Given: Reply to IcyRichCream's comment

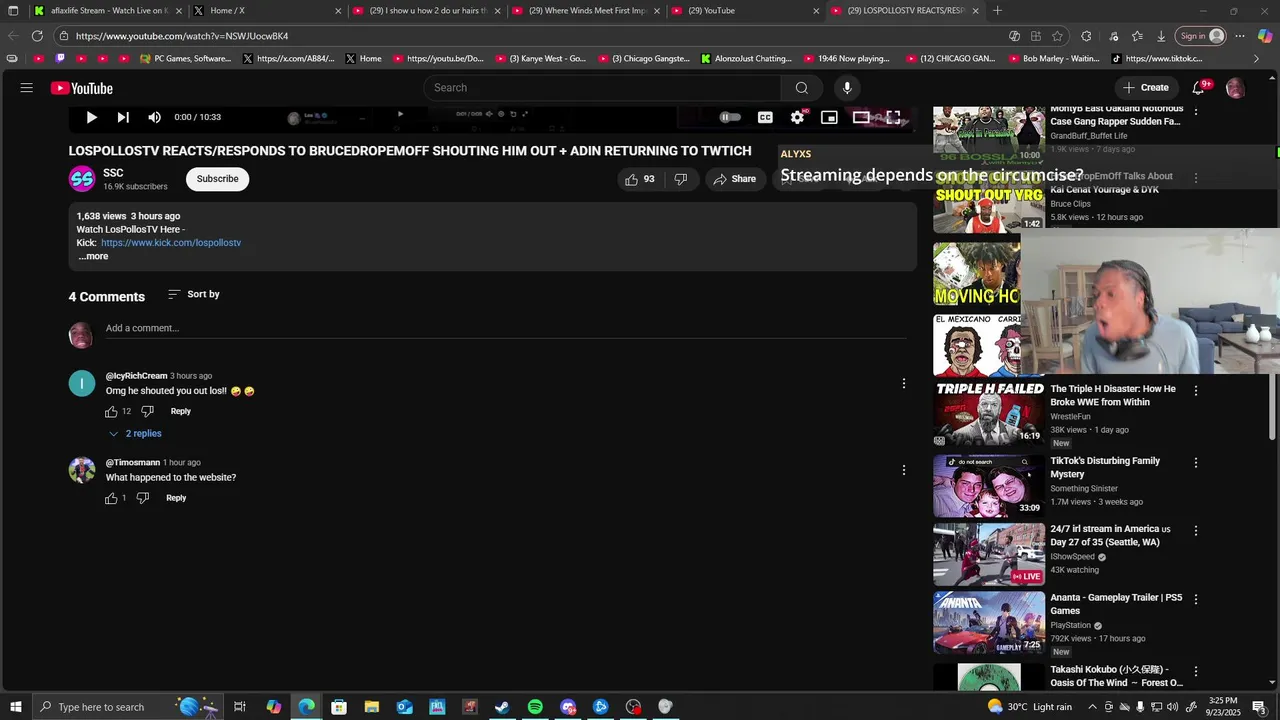Looking at the screenshot, I should click(x=180, y=412).
